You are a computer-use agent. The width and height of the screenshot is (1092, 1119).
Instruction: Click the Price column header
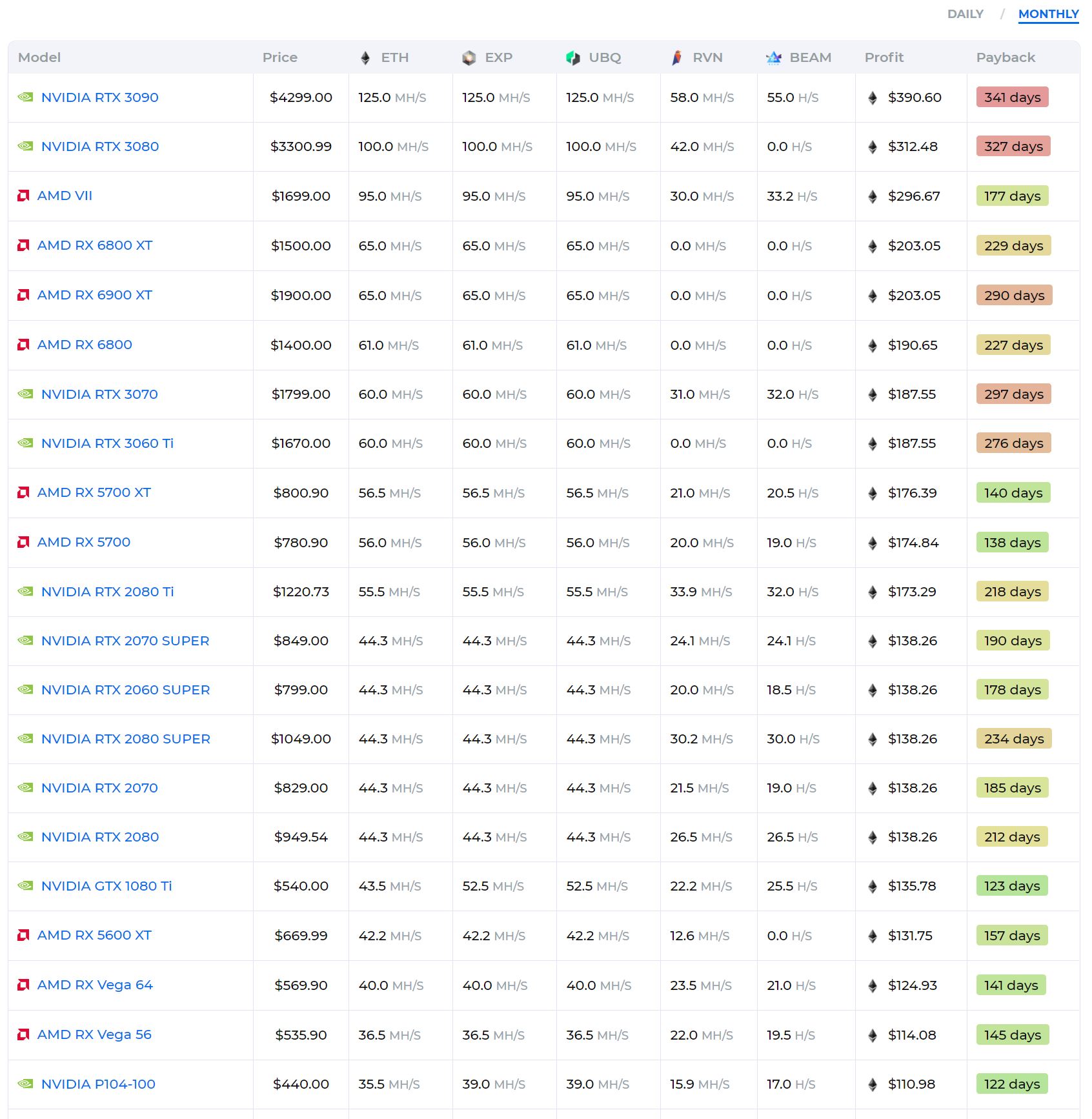point(280,57)
